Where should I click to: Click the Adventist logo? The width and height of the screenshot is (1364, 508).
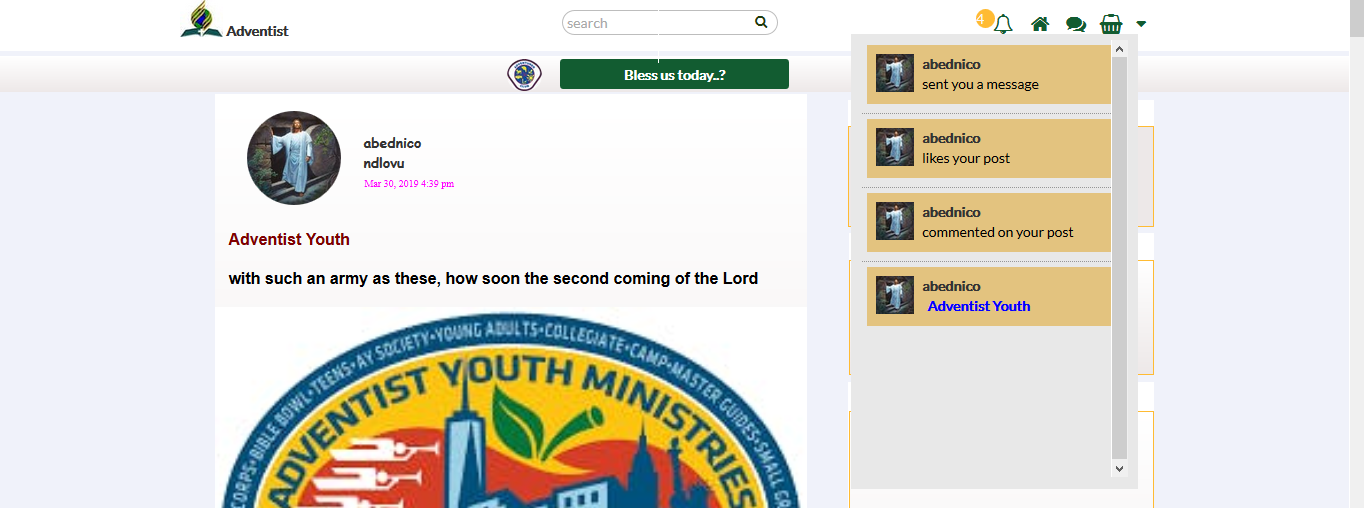(x=201, y=20)
